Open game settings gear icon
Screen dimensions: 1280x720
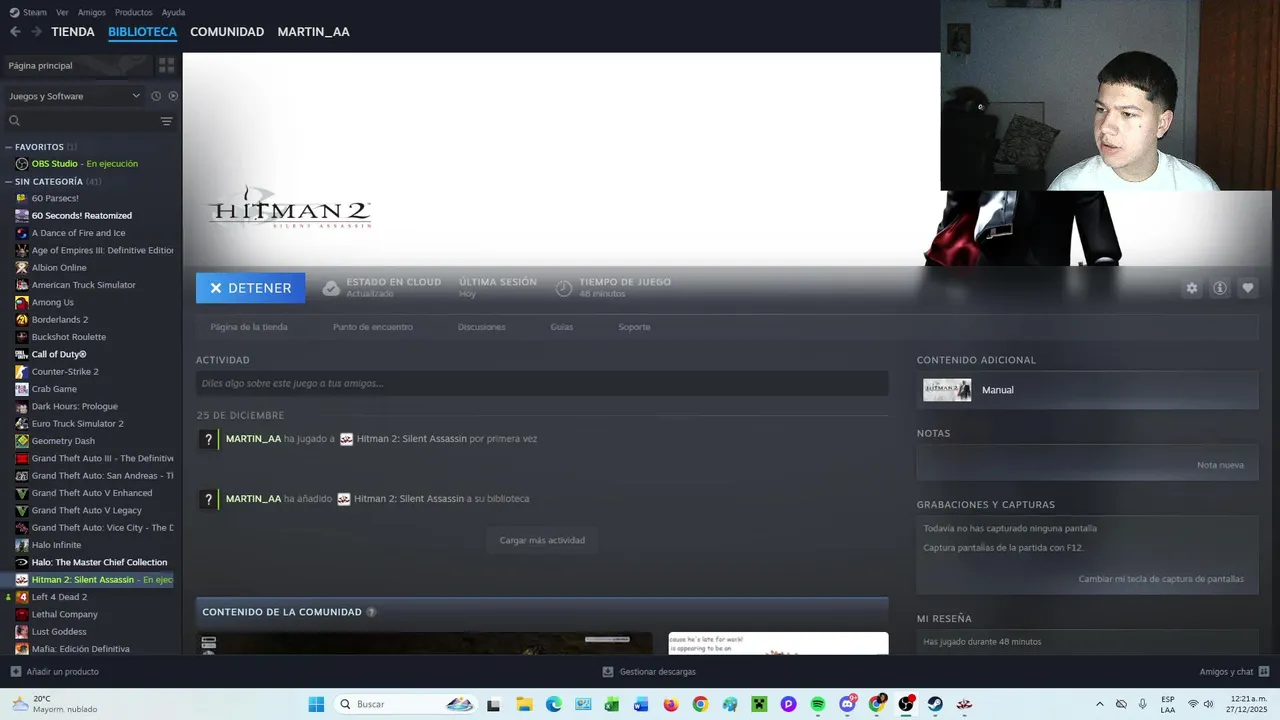[x=1192, y=288]
